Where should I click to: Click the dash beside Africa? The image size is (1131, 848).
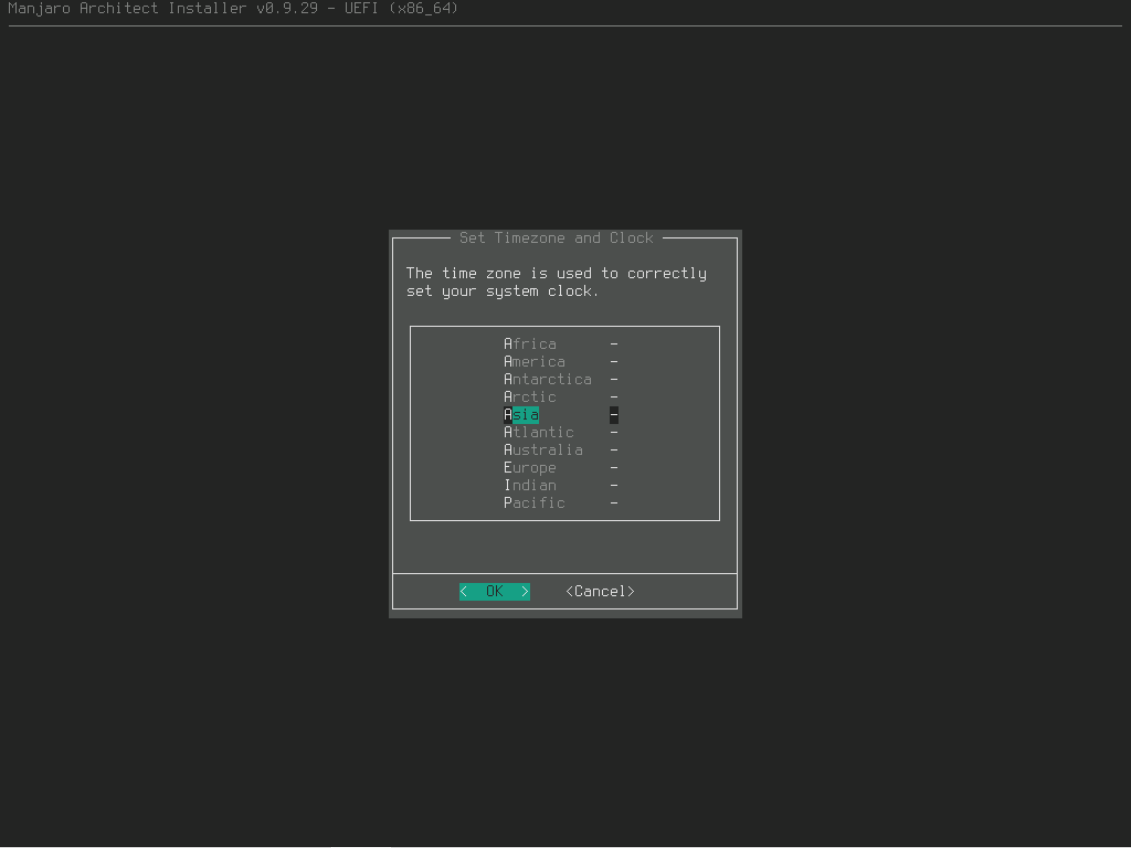tap(614, 344)
